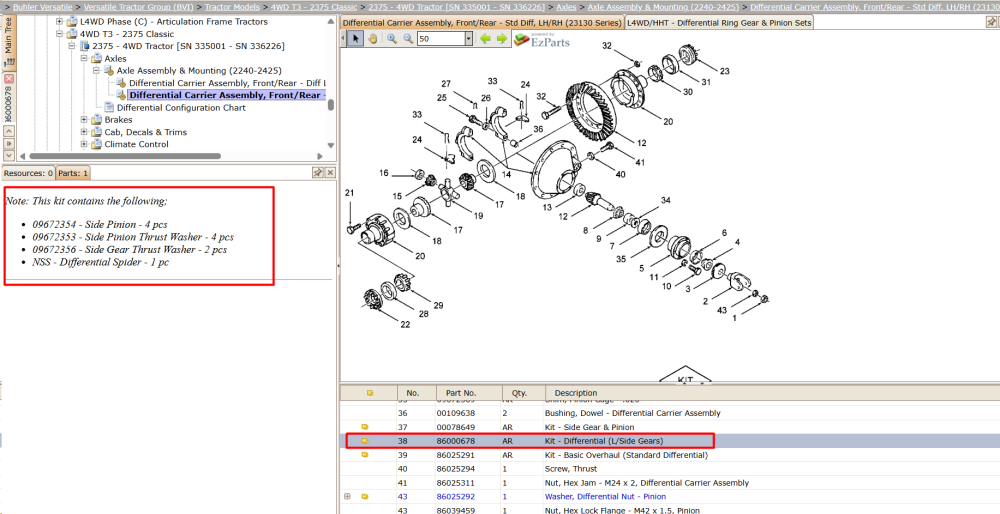
Task: Expand L4WD Phase (C) Articulation Frame Tractors
Action: (x=60, y=22)
